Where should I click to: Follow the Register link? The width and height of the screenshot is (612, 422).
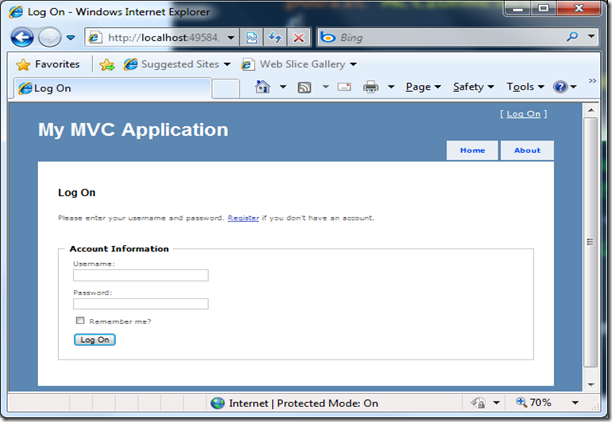243,218
